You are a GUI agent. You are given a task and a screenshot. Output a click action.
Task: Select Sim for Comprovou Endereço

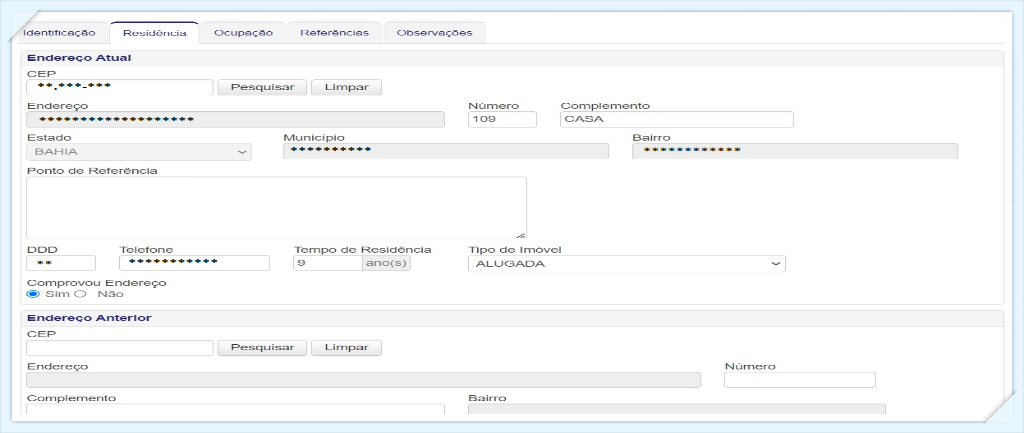(33, 294)
